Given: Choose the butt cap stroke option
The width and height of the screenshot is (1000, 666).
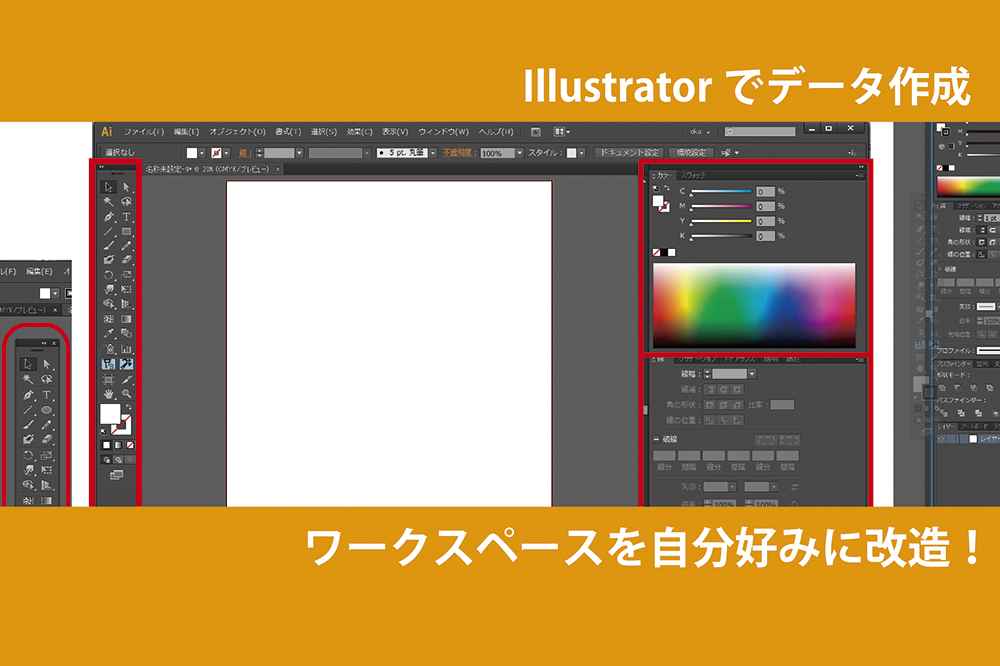Looking at the screenshot, I should pyautogui.click(x=710, y=389).
